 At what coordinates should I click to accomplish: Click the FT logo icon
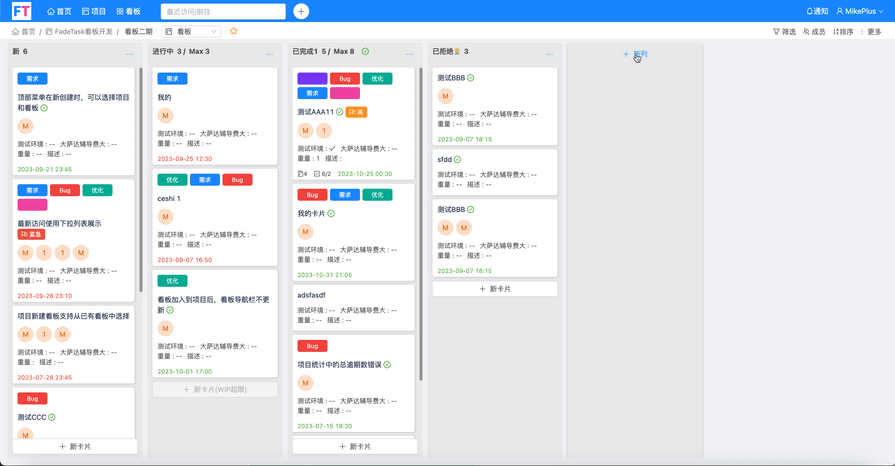(x=21, y=11)
